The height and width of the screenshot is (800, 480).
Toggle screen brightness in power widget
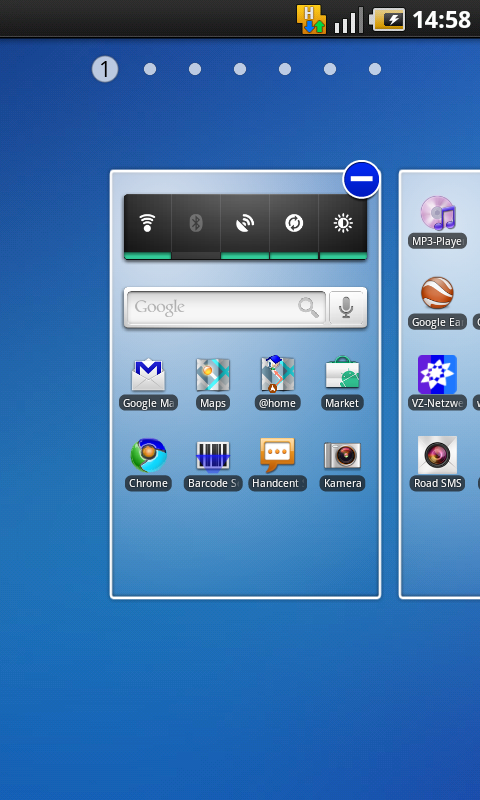[x=343, y=227]
